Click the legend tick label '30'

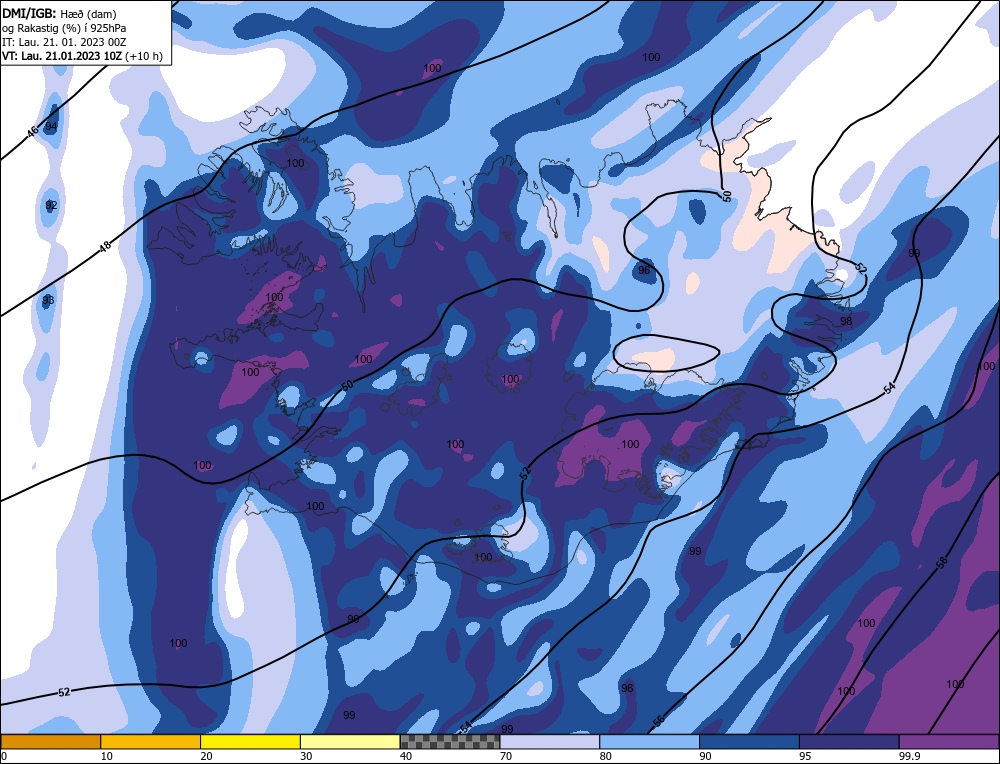click(x=306, y=756)
